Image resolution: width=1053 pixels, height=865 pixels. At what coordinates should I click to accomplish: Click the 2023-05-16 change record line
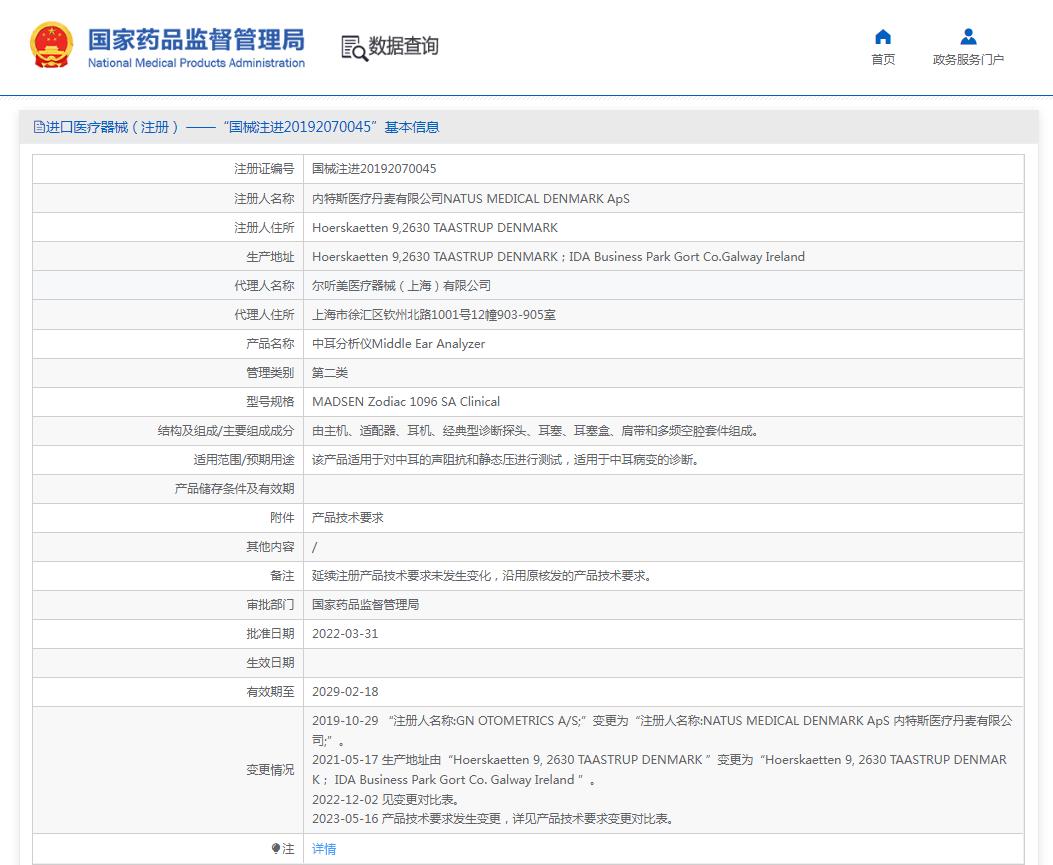493,819
